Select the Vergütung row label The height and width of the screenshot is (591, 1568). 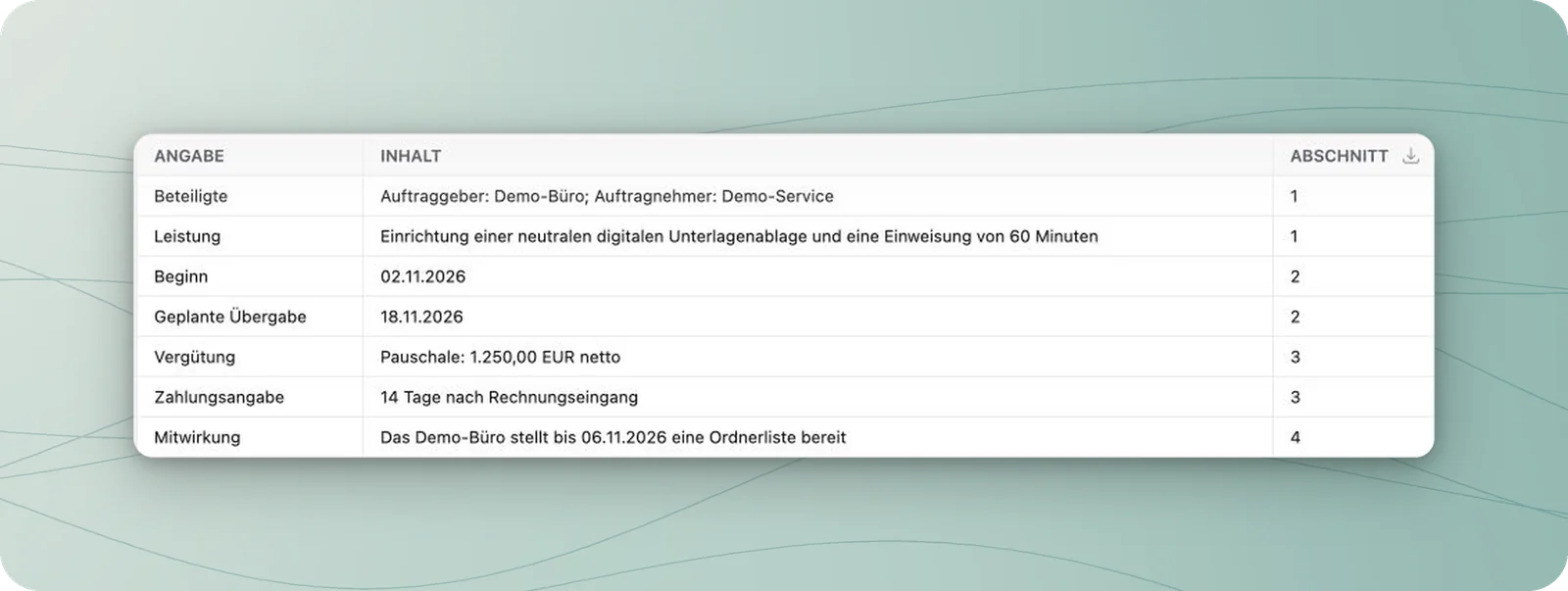(195, 357)
